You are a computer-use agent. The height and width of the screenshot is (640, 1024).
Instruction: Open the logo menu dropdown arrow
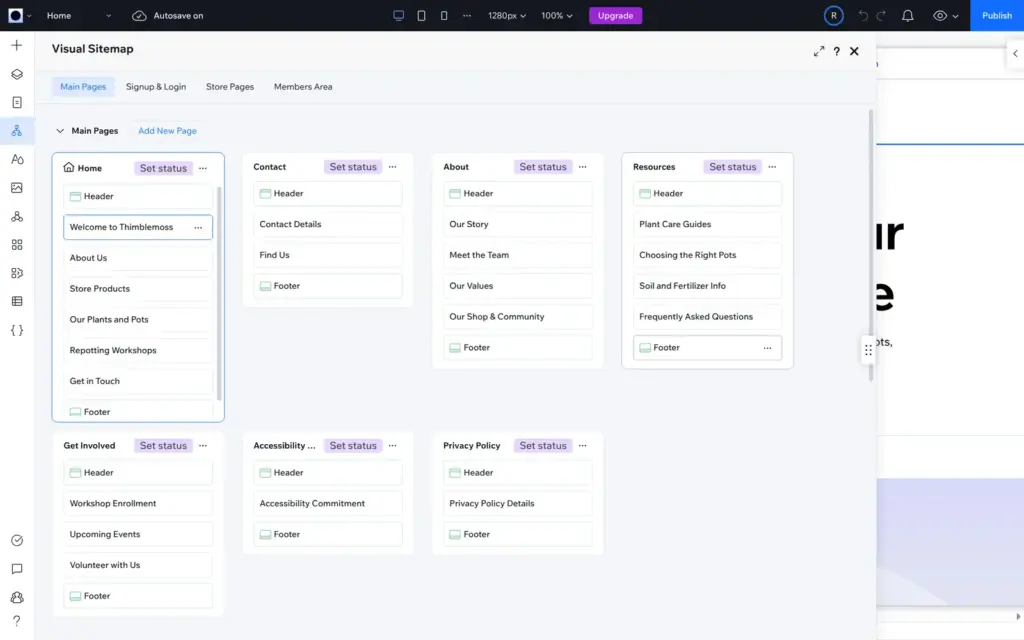[29, 16]
